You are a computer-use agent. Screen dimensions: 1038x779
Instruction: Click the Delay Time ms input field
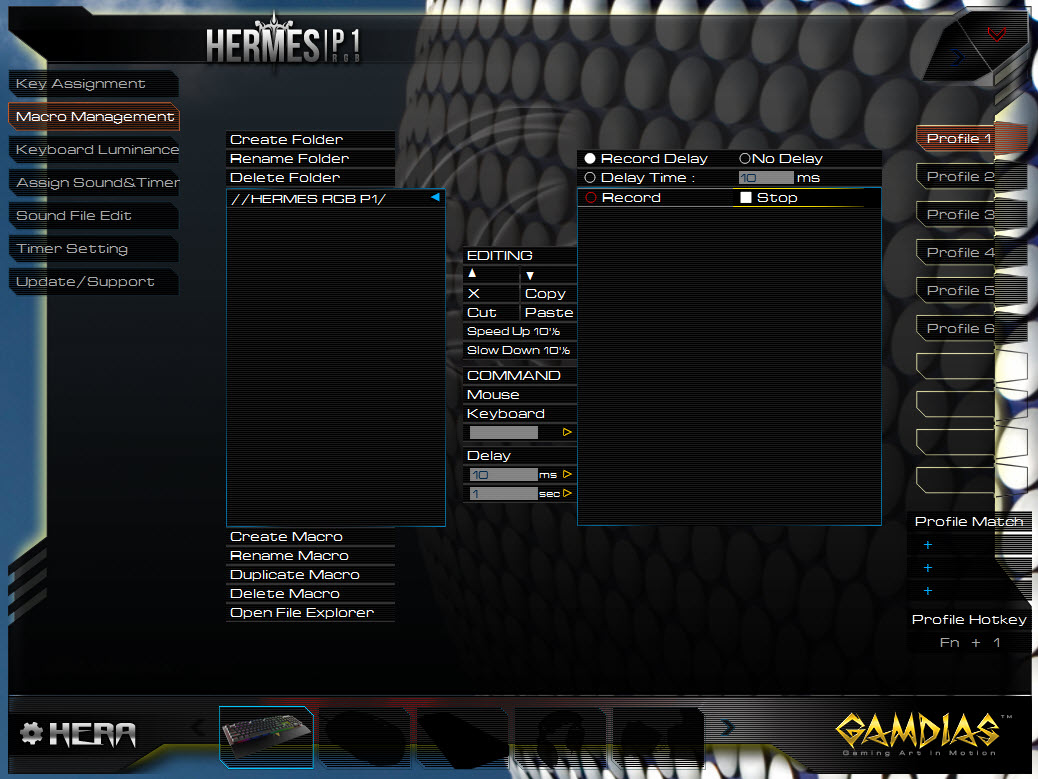coord(766,177)
